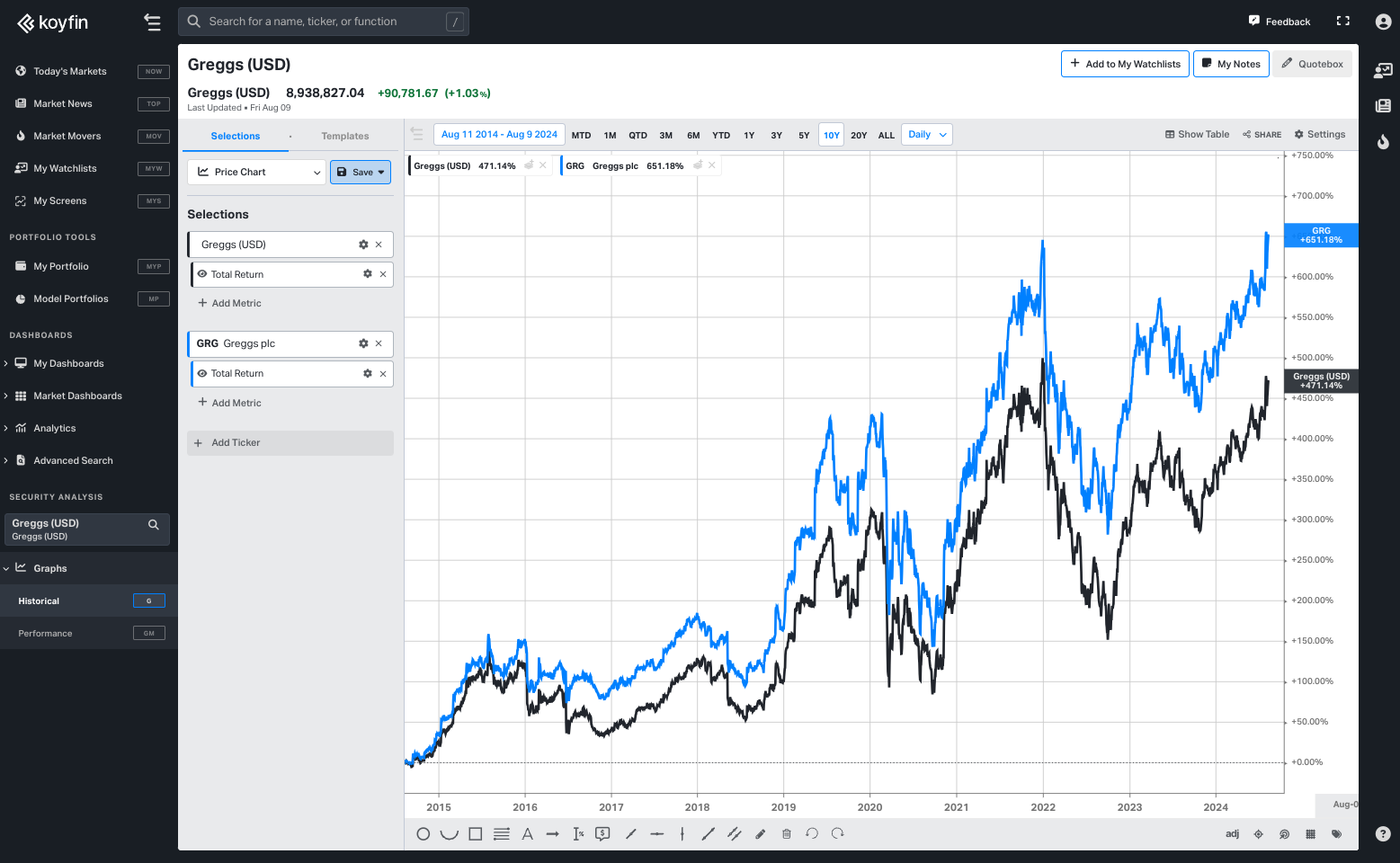Open chart Settings
This screenshot has height=863, width=1400.
pyautogui.click(x=1320, y=134)
